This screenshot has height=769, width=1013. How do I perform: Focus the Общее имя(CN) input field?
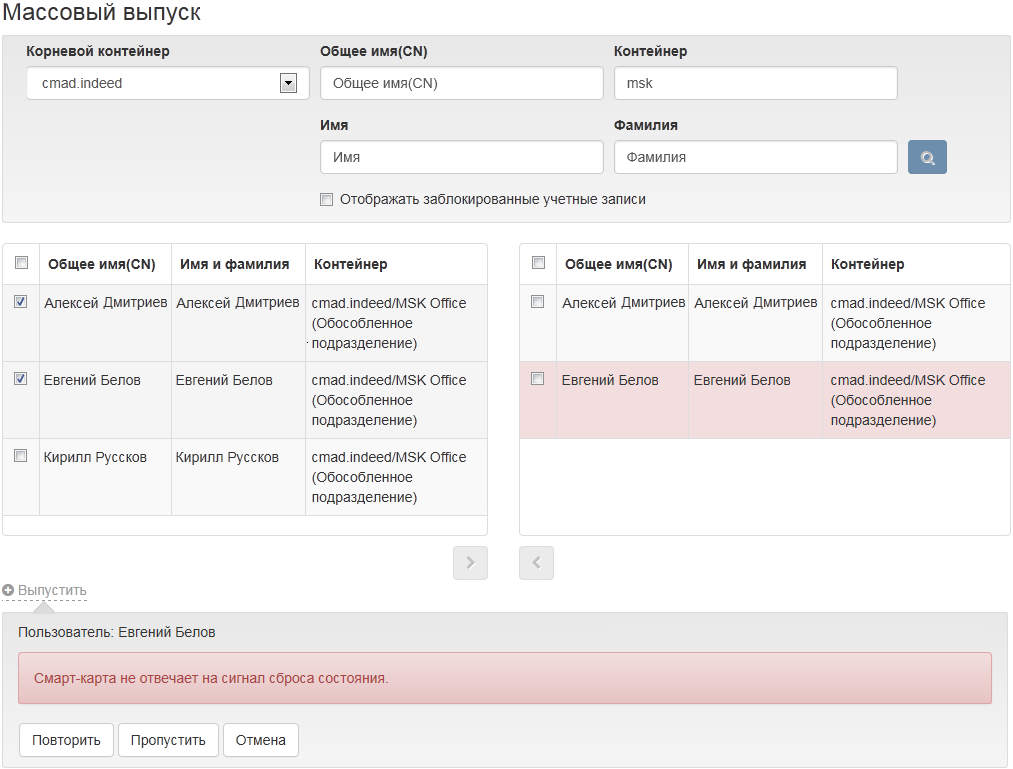click(461, 84)
